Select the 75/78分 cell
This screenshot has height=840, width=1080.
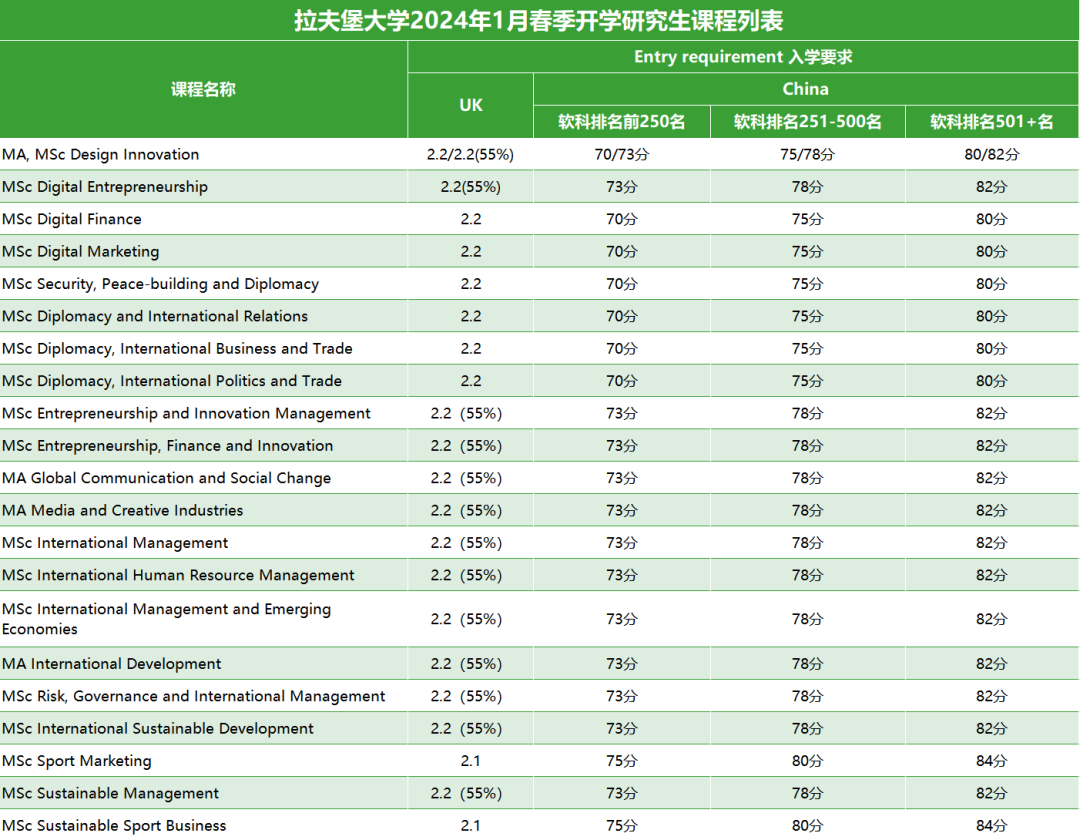(807, 154)
